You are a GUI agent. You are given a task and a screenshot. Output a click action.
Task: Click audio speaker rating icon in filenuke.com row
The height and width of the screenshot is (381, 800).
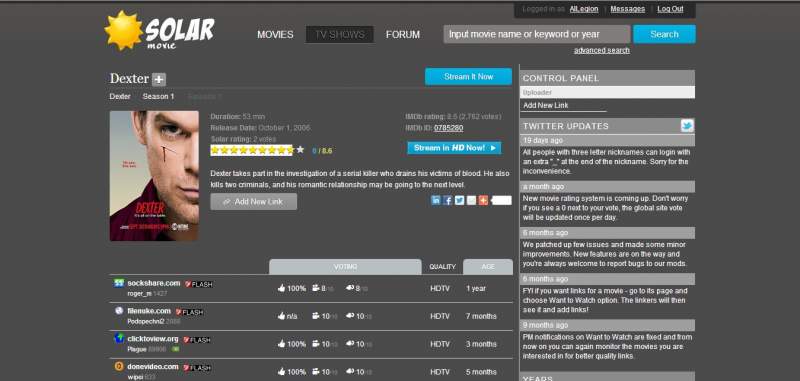coord(350,316)
